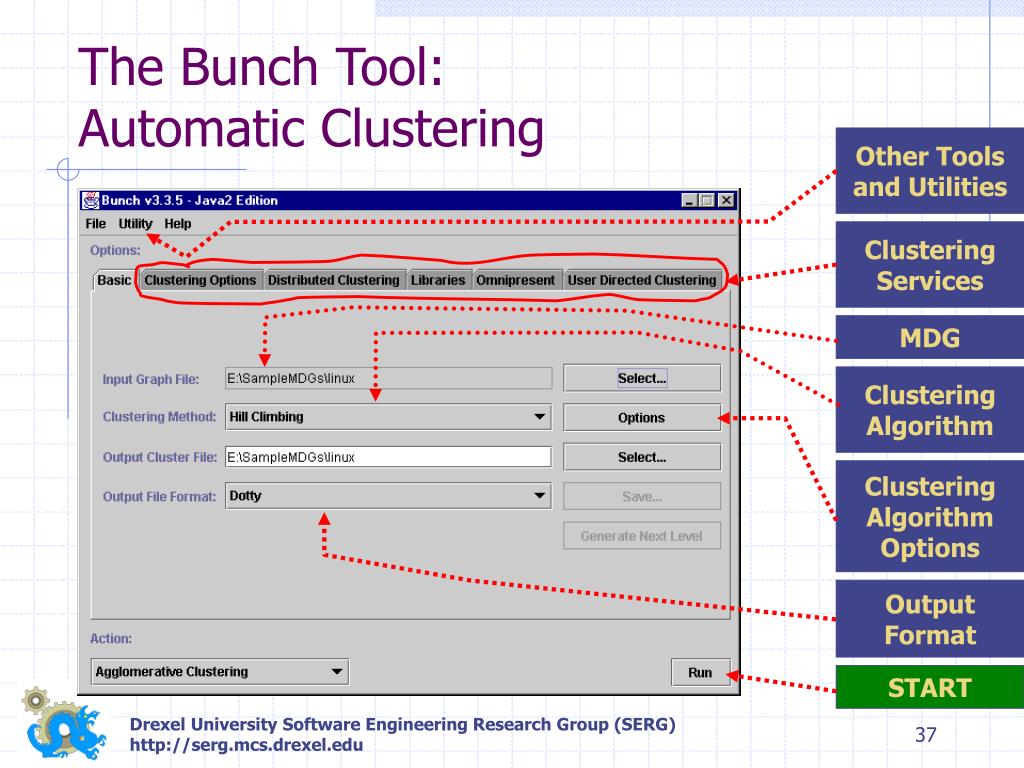Open the User Directed Clustering tab
Screen dimensions: 1024x768
click(x=643, y=280)
